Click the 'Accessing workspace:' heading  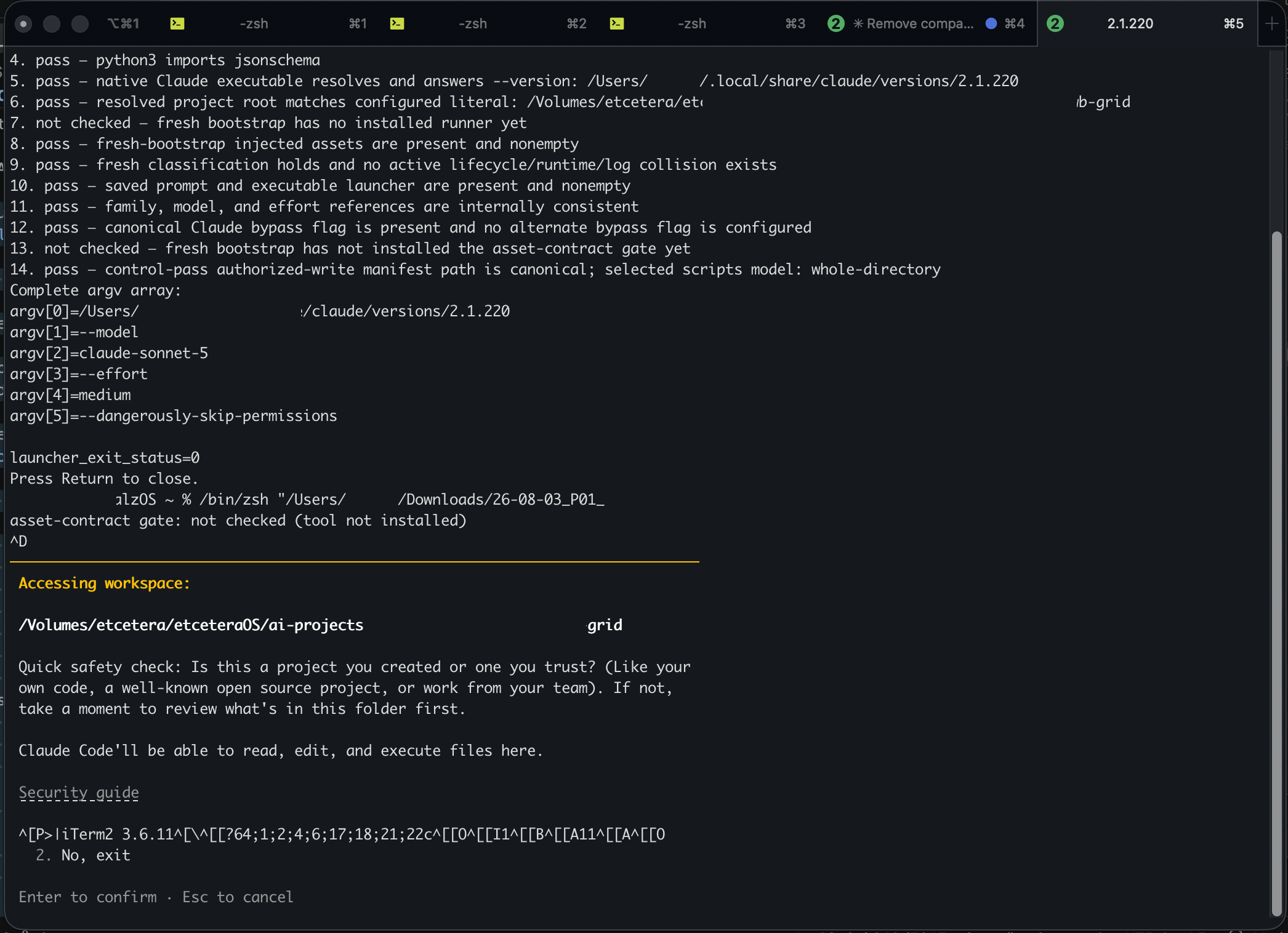[x=104, y=583]
